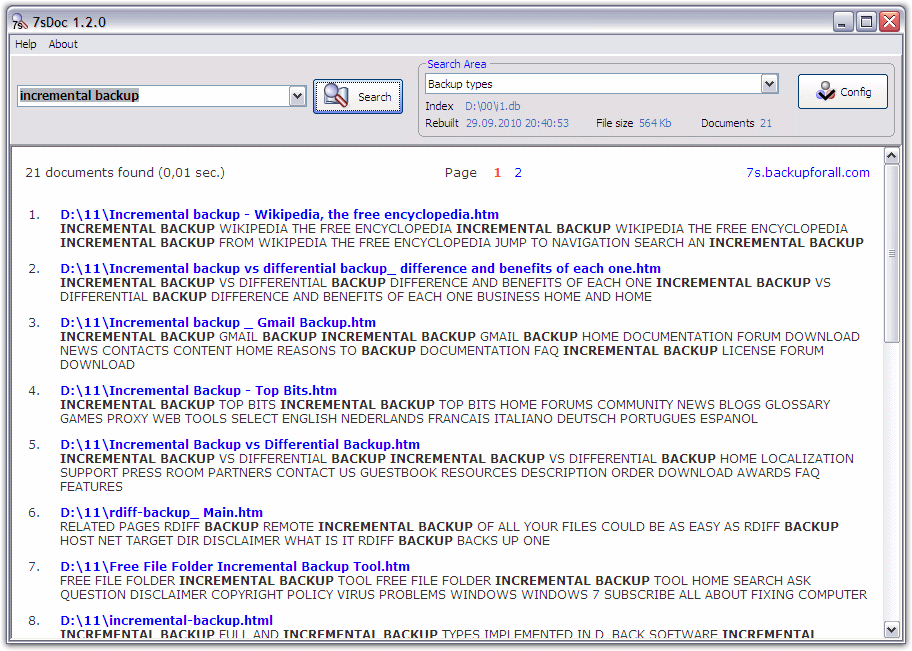This screenshot has height=651, width=912.
Task: Go to results page 2
Action: (x=518, y=172)
